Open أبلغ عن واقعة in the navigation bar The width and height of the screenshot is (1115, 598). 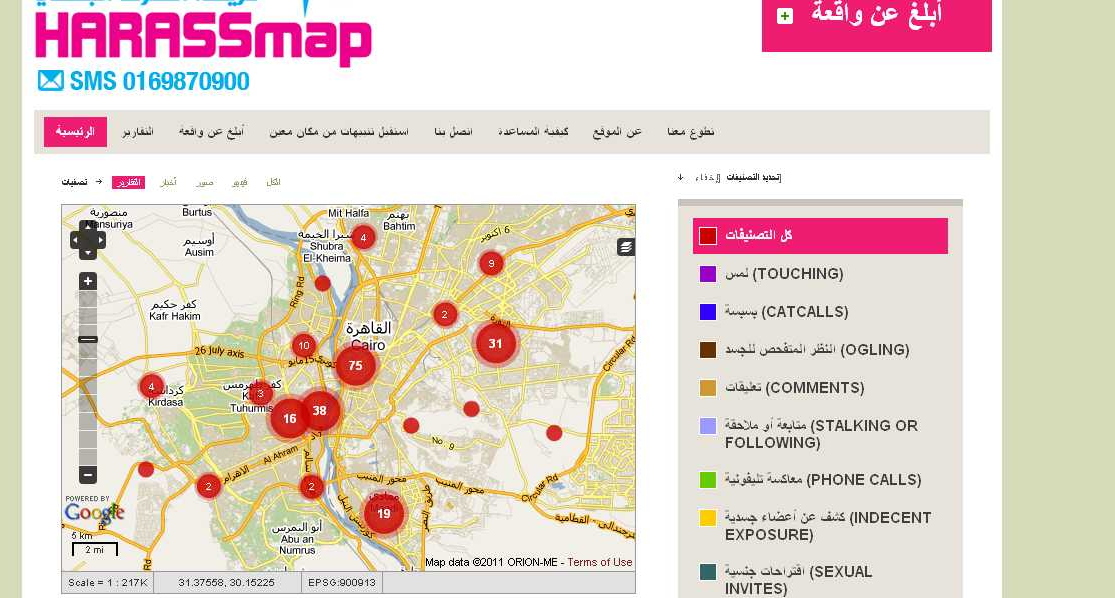click(x=212, y=132)
